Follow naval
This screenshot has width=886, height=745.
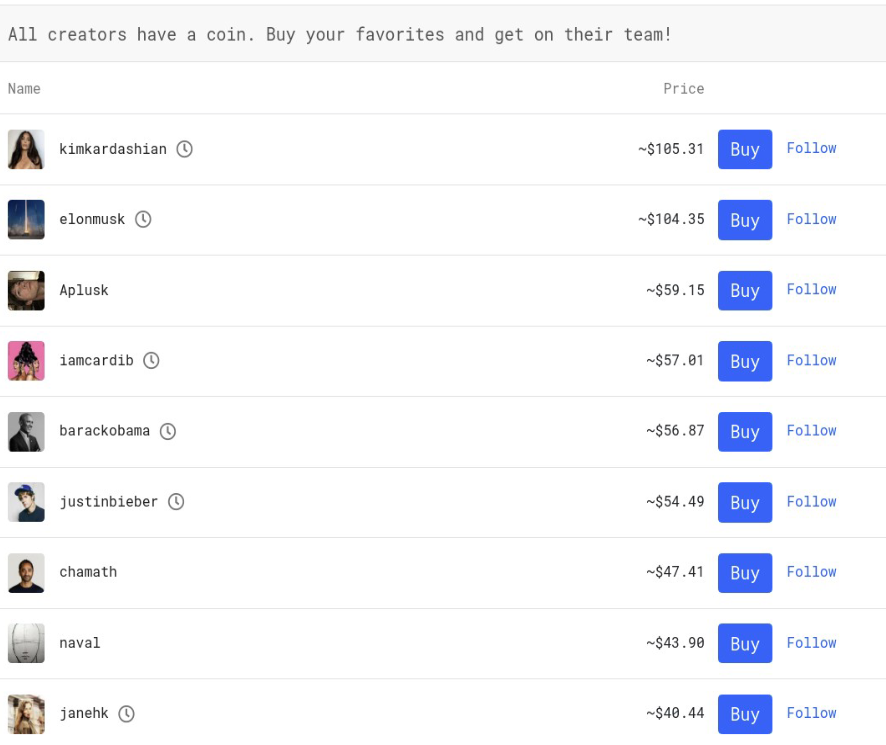(811, 643)
